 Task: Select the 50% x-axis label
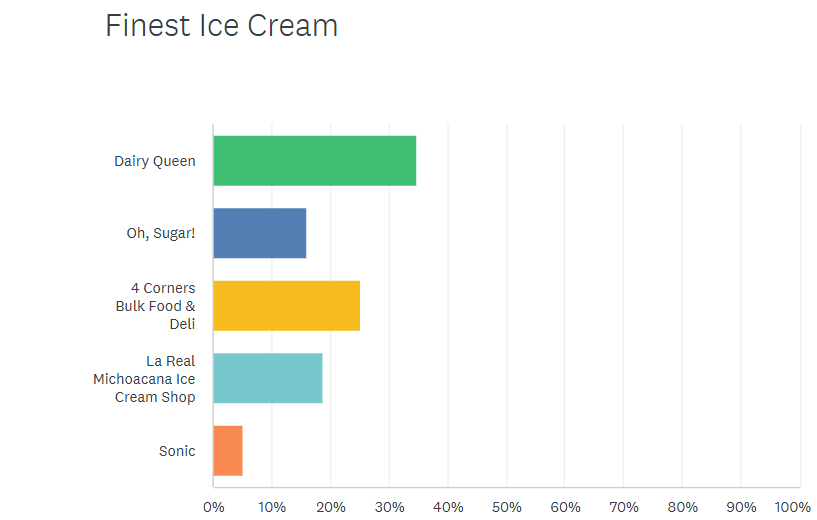(x=507, y=507)
